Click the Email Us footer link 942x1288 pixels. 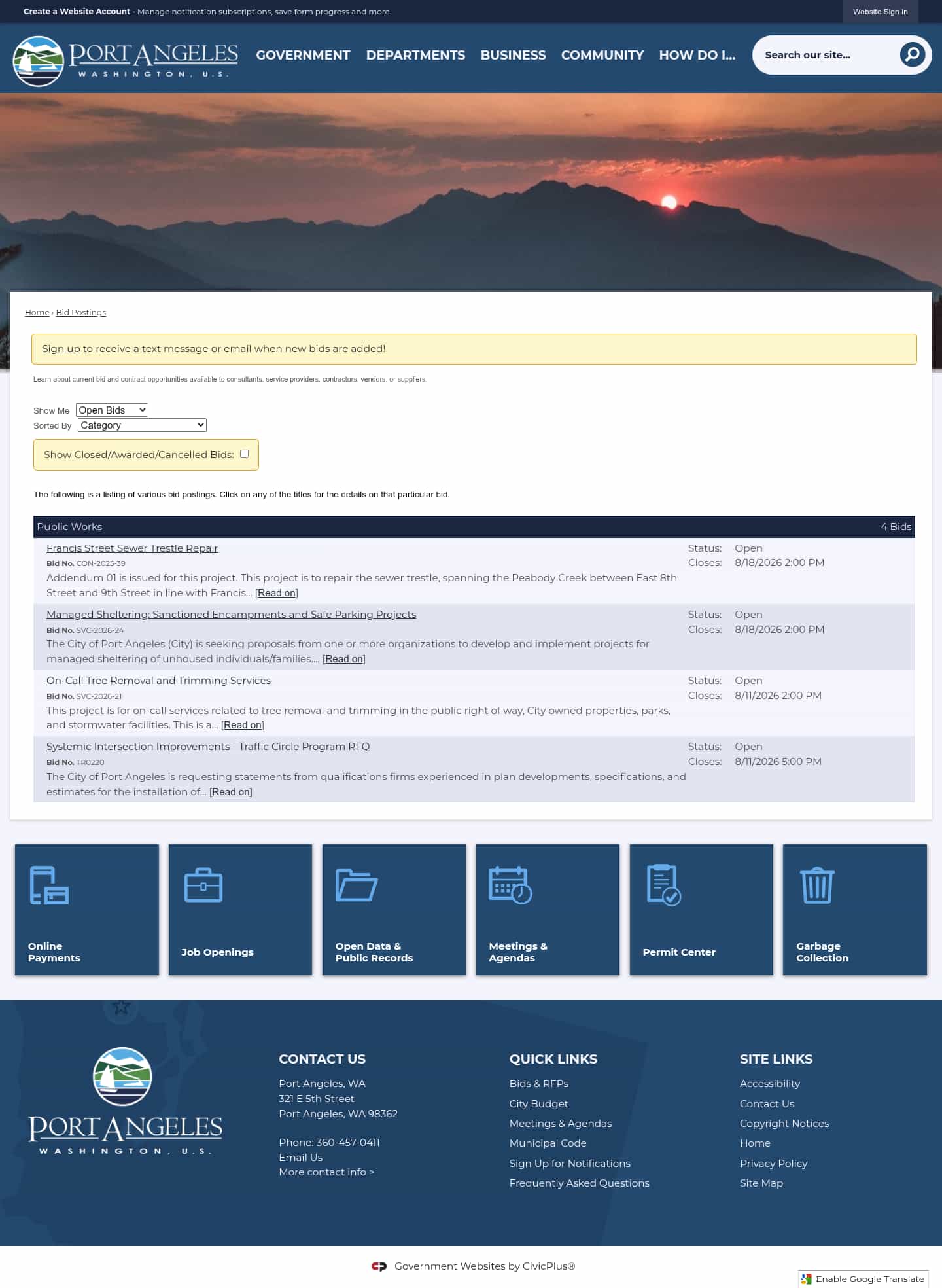(x=300, y=1157)
